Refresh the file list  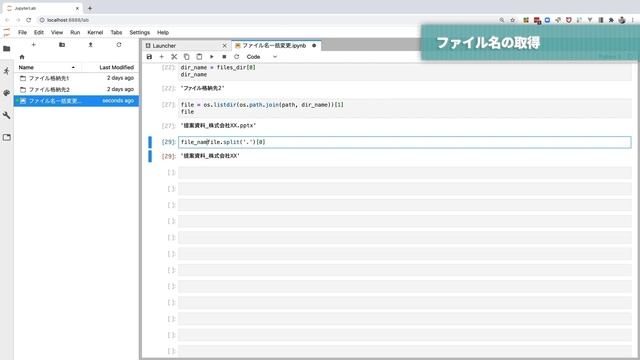119,44
